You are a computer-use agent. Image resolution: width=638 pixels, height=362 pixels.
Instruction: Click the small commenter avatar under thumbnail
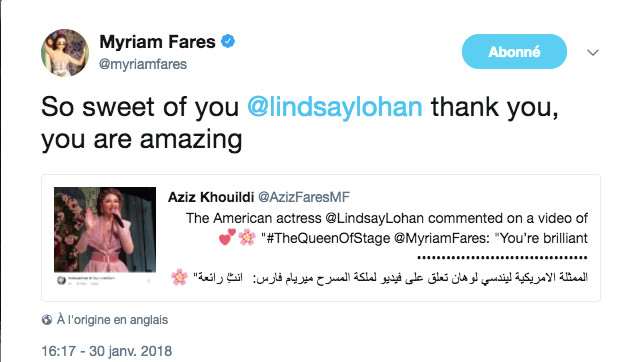tap(61, 280)
